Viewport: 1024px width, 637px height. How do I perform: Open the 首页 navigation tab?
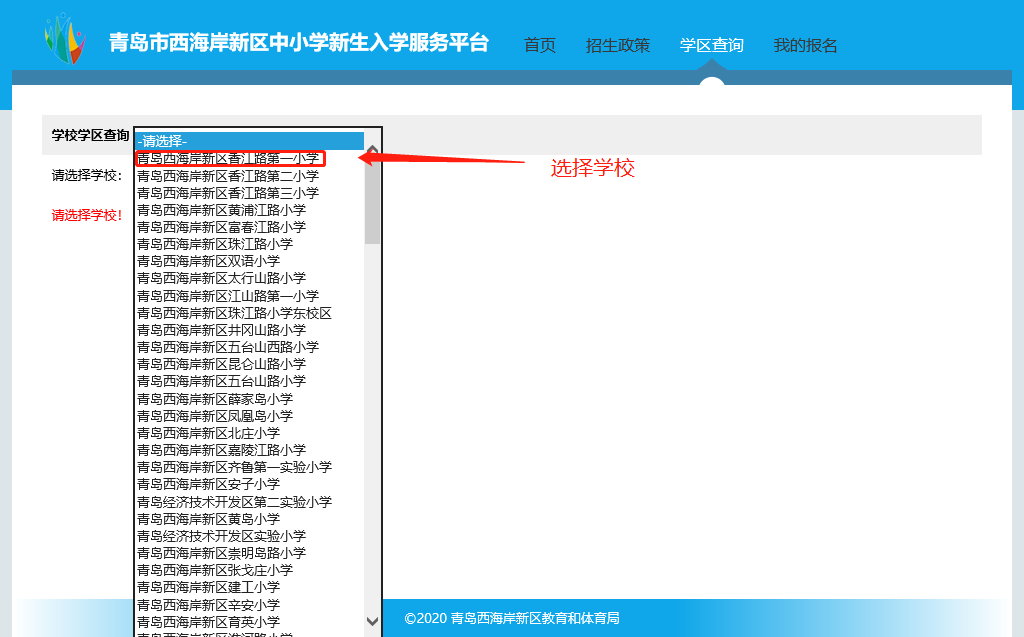coord(540,45)
